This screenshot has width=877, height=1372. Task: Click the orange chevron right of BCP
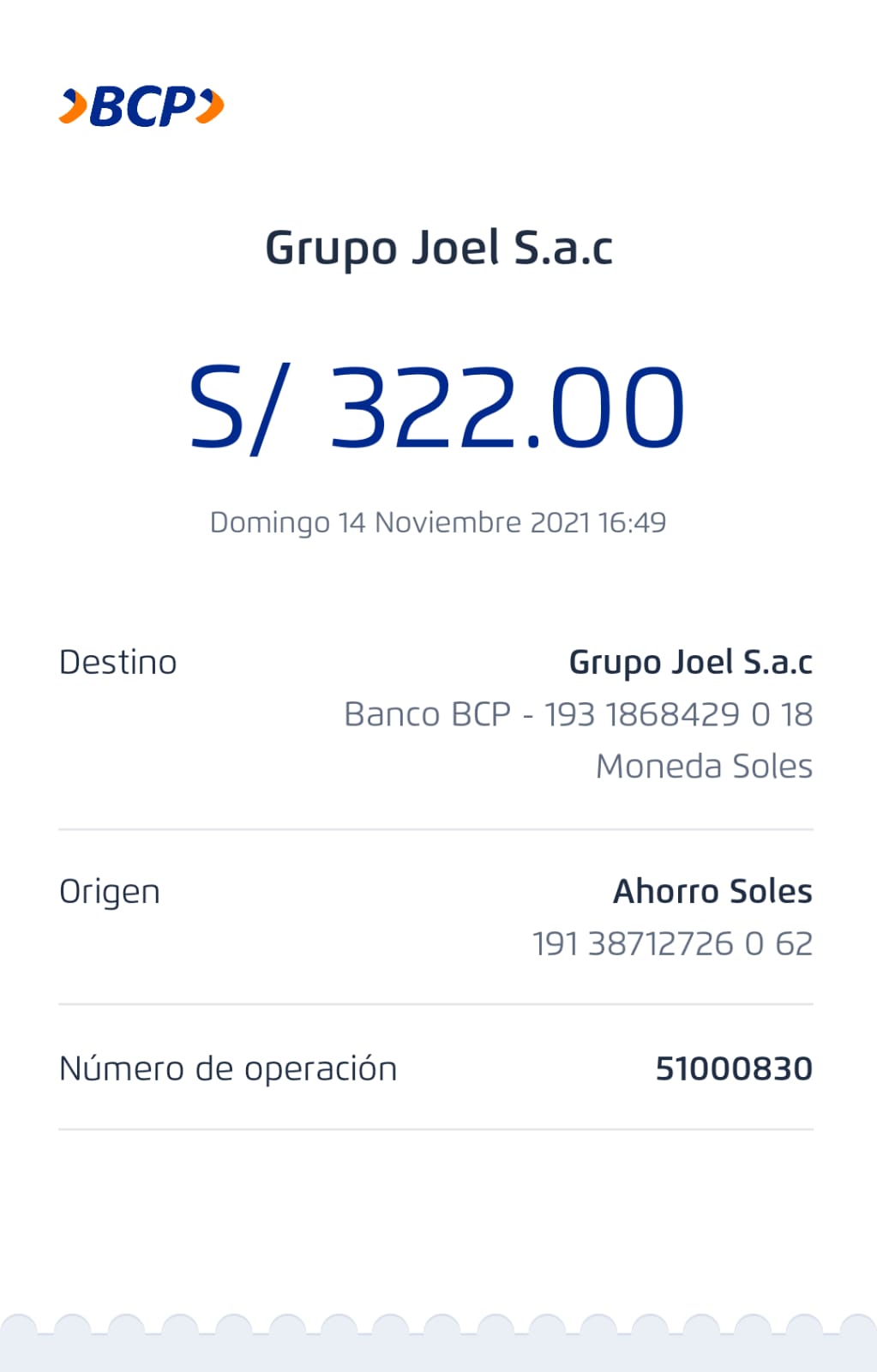(212, 106)
